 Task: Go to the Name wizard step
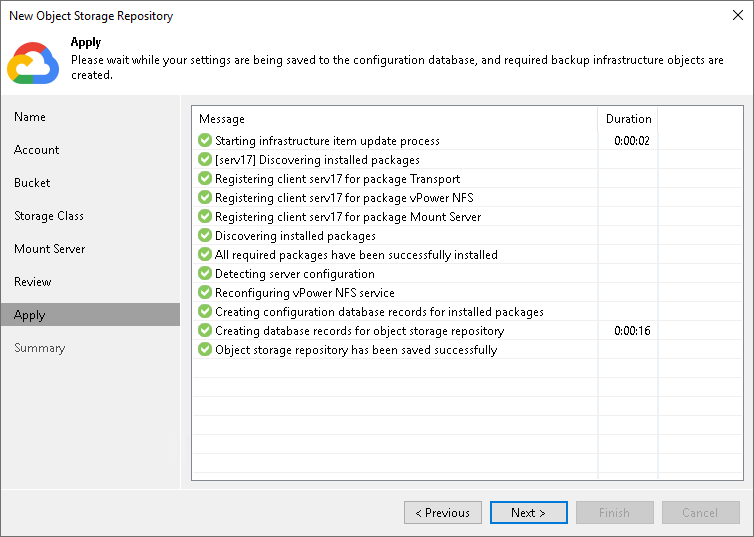pos(30,117)
